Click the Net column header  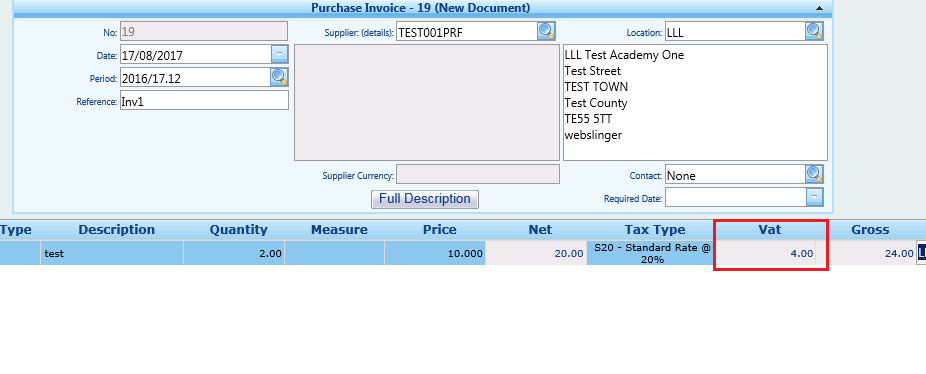tap(540, 230)
